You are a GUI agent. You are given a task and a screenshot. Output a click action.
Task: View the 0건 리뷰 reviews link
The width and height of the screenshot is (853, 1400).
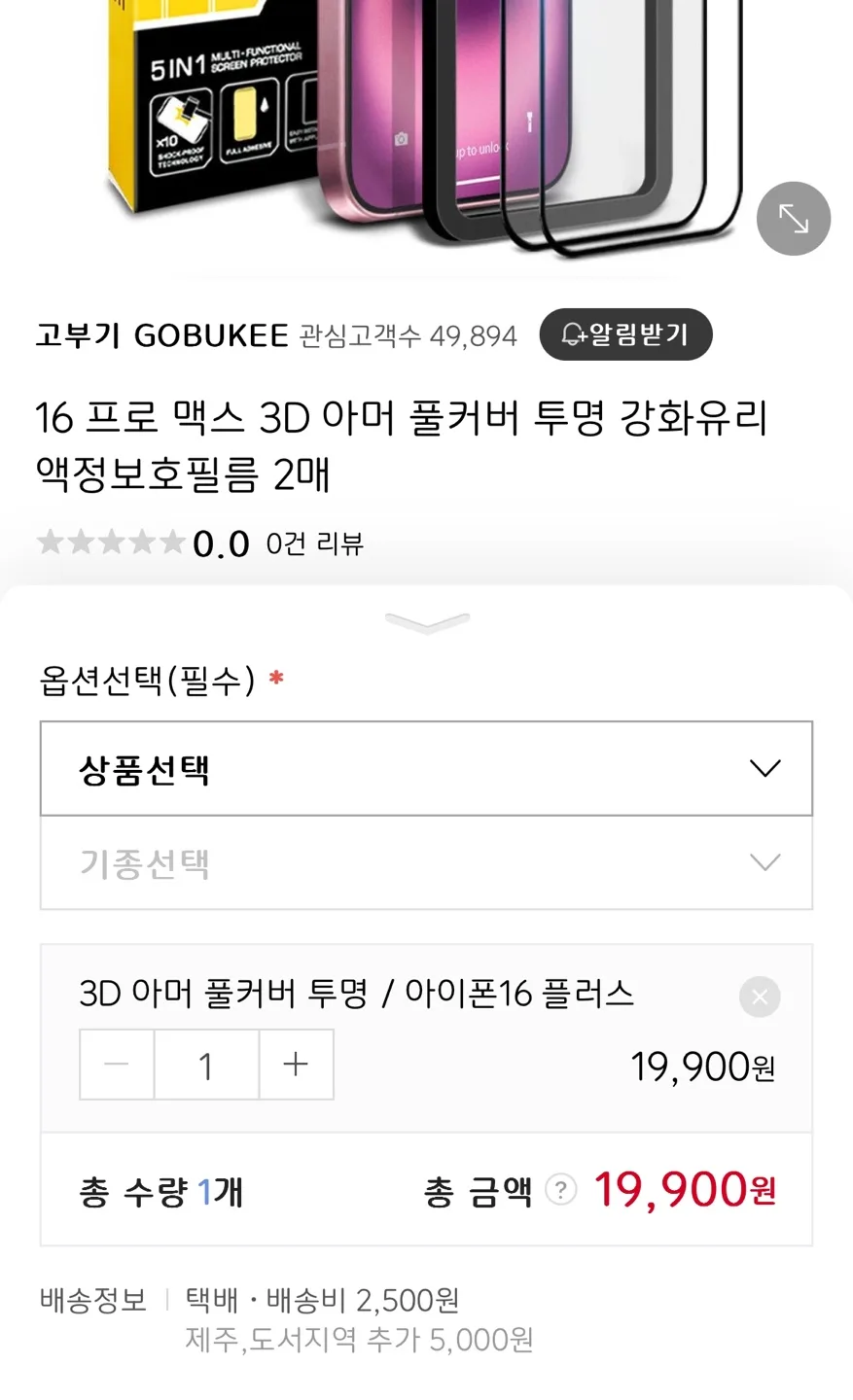tap(314, 543)
